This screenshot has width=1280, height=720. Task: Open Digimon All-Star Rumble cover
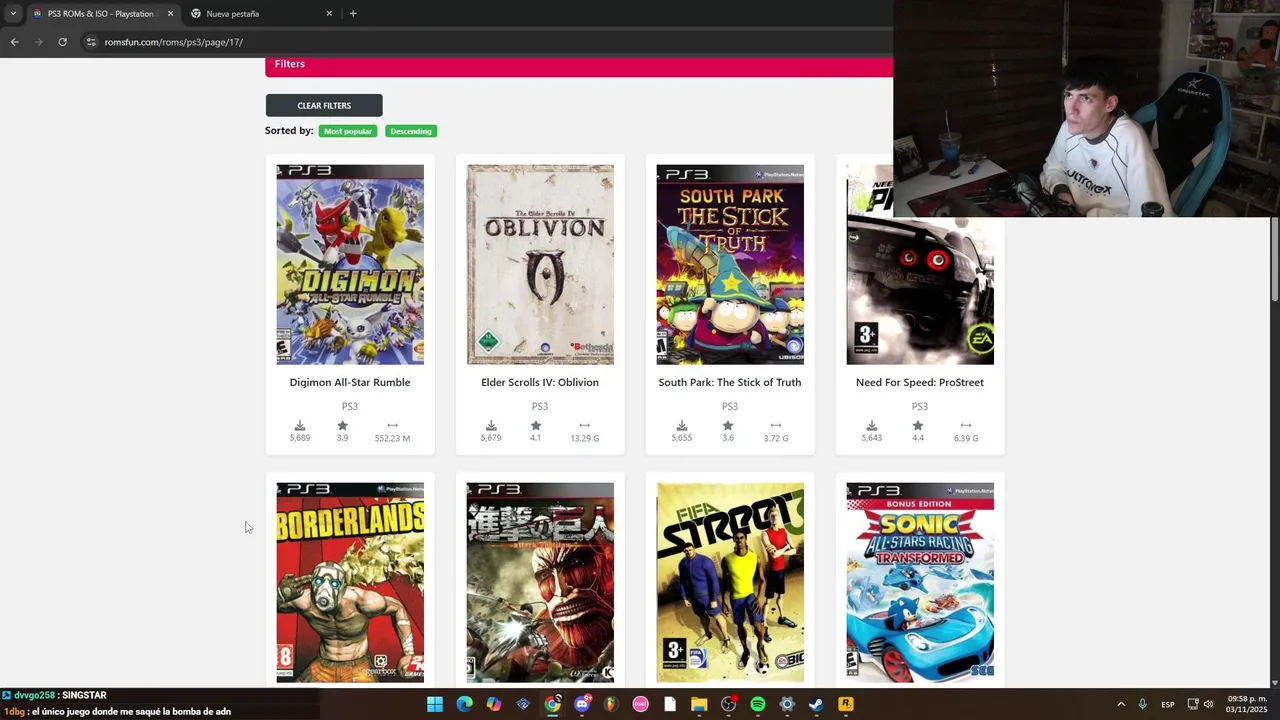pyautogui.click(x=350, y=265)
